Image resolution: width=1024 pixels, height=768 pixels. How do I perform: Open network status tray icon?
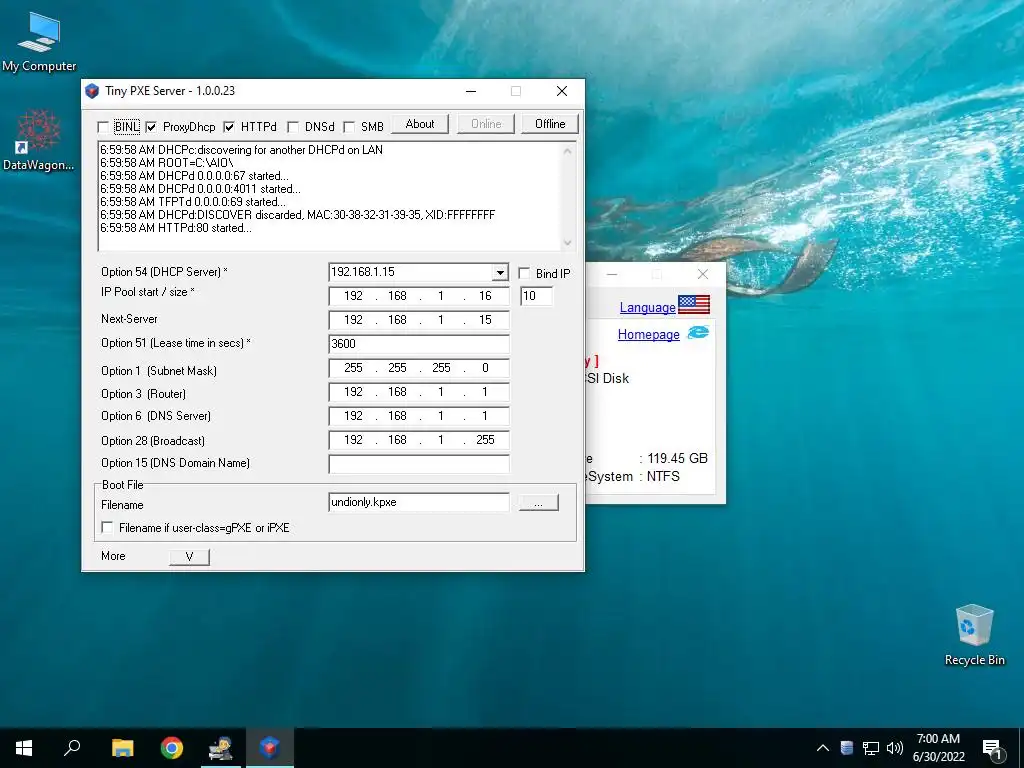coord(871,748)
